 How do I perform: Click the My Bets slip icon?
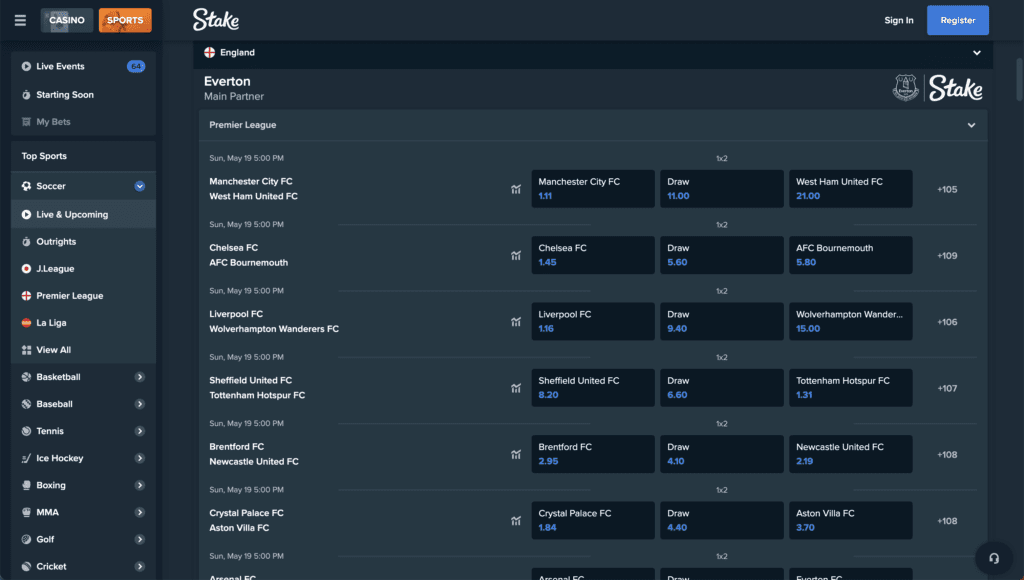26,121
